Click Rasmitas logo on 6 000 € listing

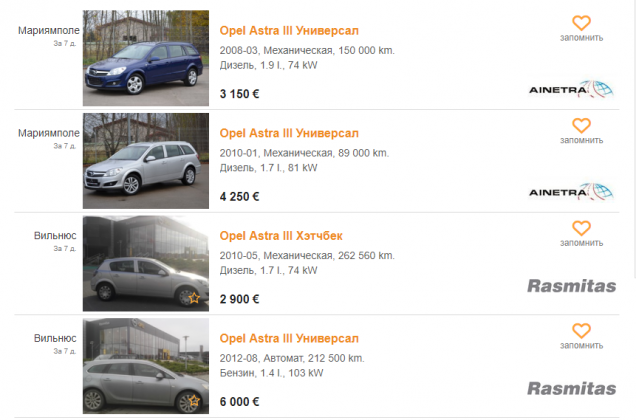(x=572, y=389)
